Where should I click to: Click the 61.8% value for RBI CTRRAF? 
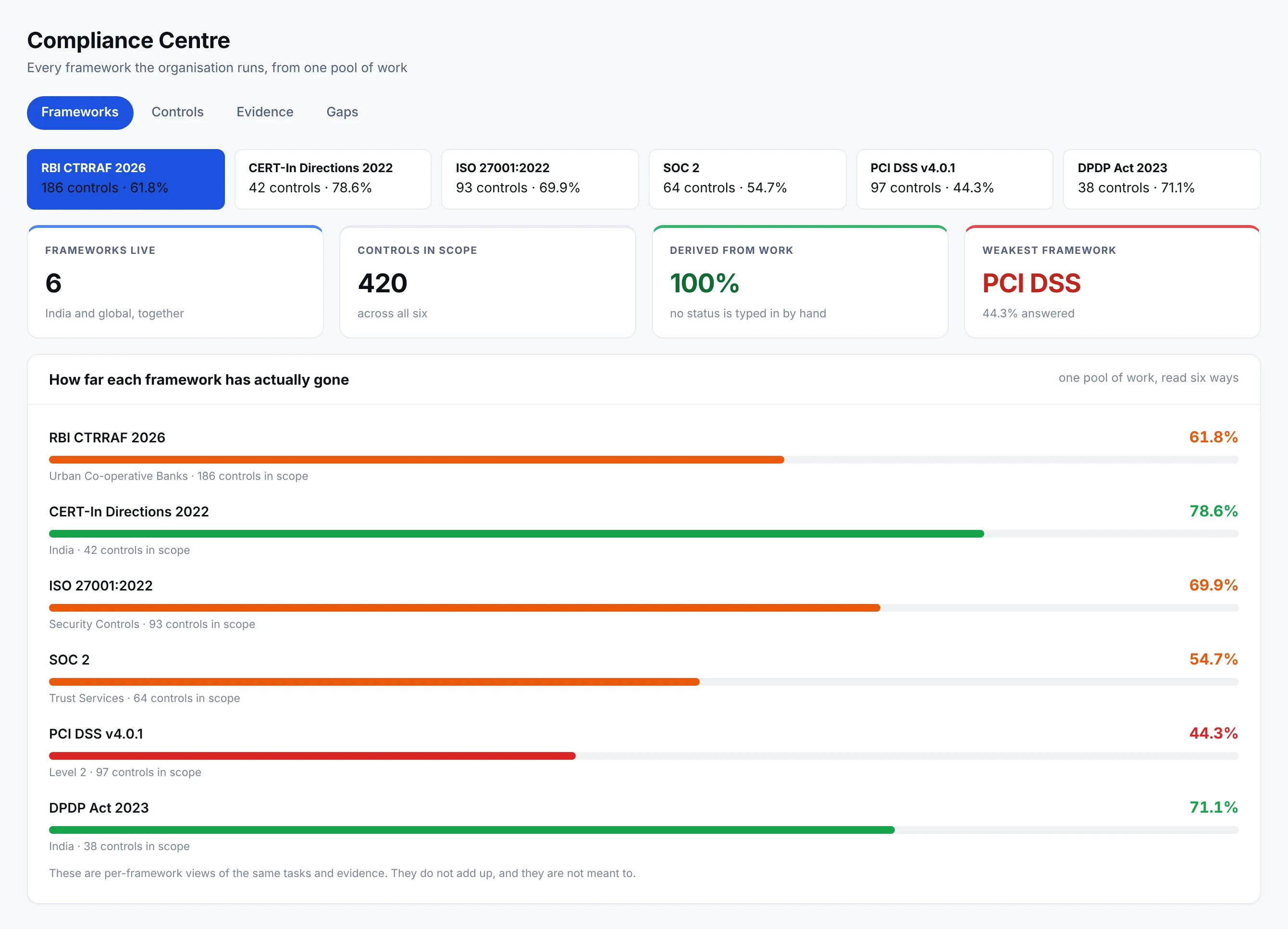[1214, 437]
